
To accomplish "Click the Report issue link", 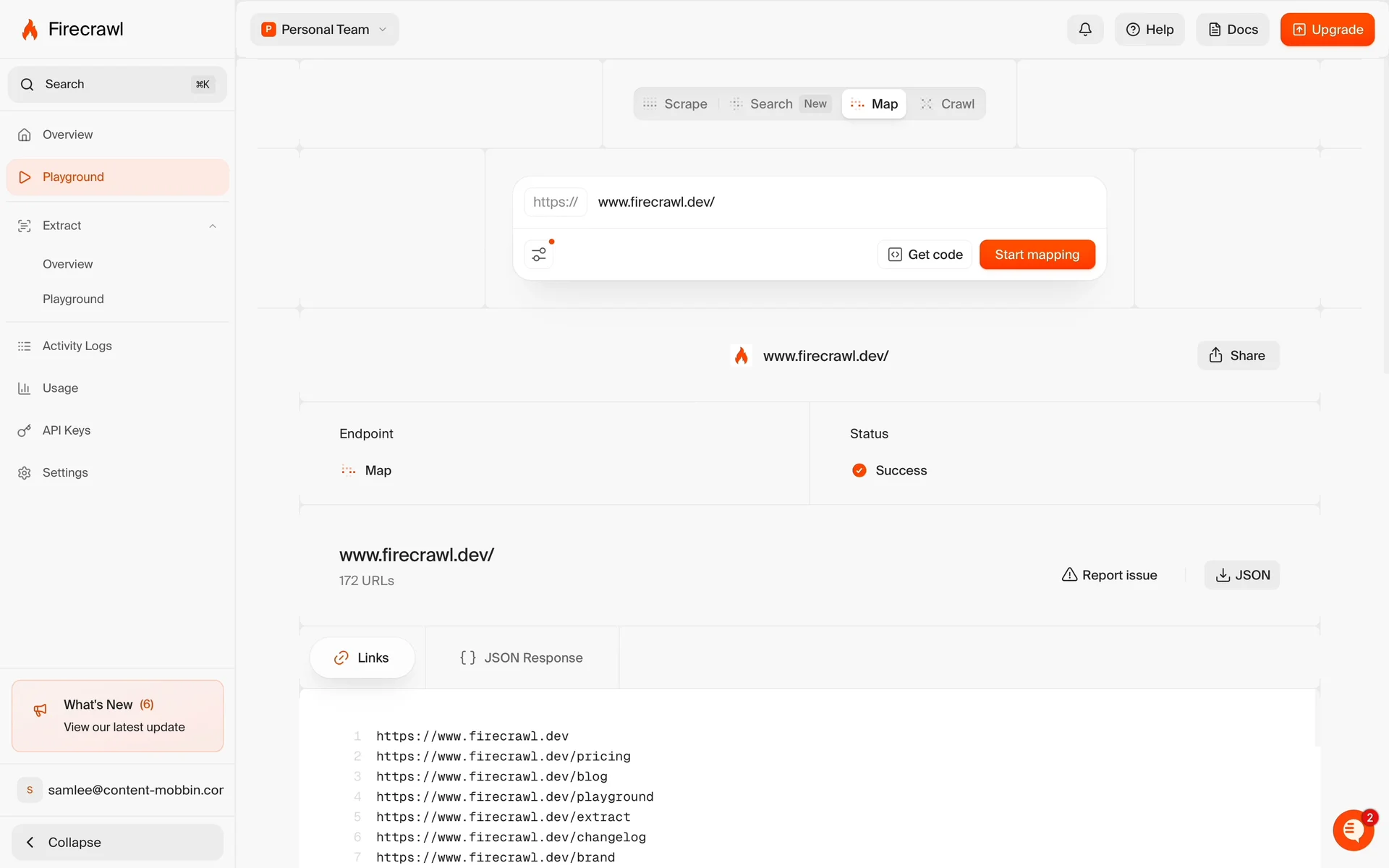I will click(x=1109, y=575).
